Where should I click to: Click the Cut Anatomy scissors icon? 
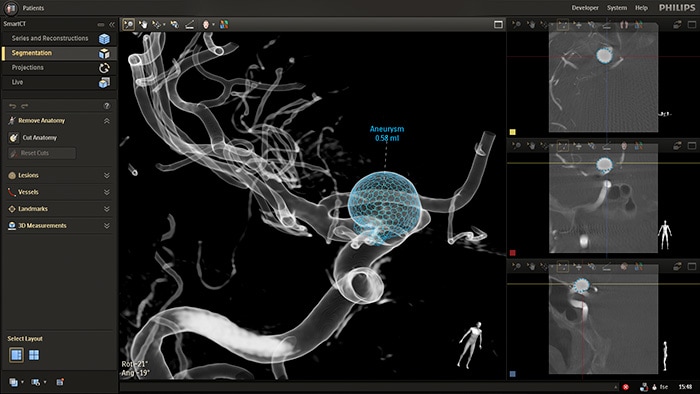tap(13, 138)
